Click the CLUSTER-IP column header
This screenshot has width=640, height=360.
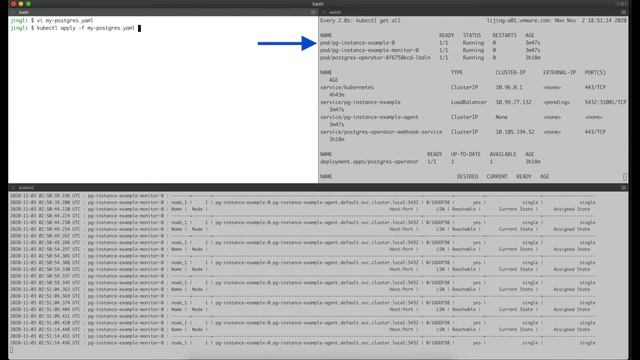click(x=511, y=73)
